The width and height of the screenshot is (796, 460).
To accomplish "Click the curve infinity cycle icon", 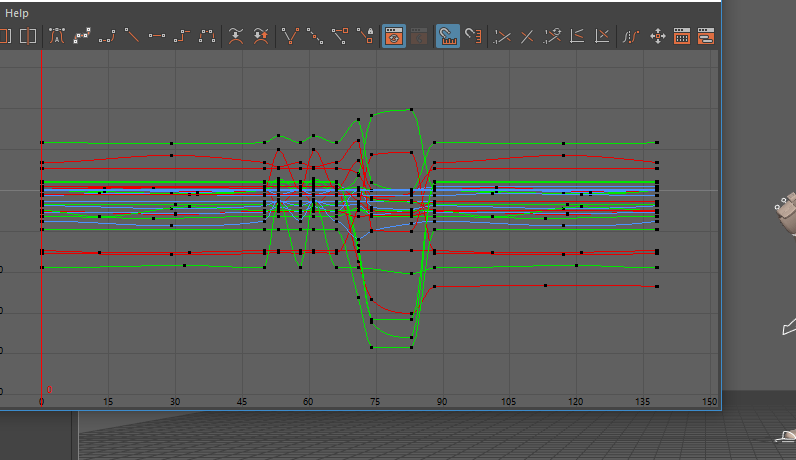I will point(631,36).
